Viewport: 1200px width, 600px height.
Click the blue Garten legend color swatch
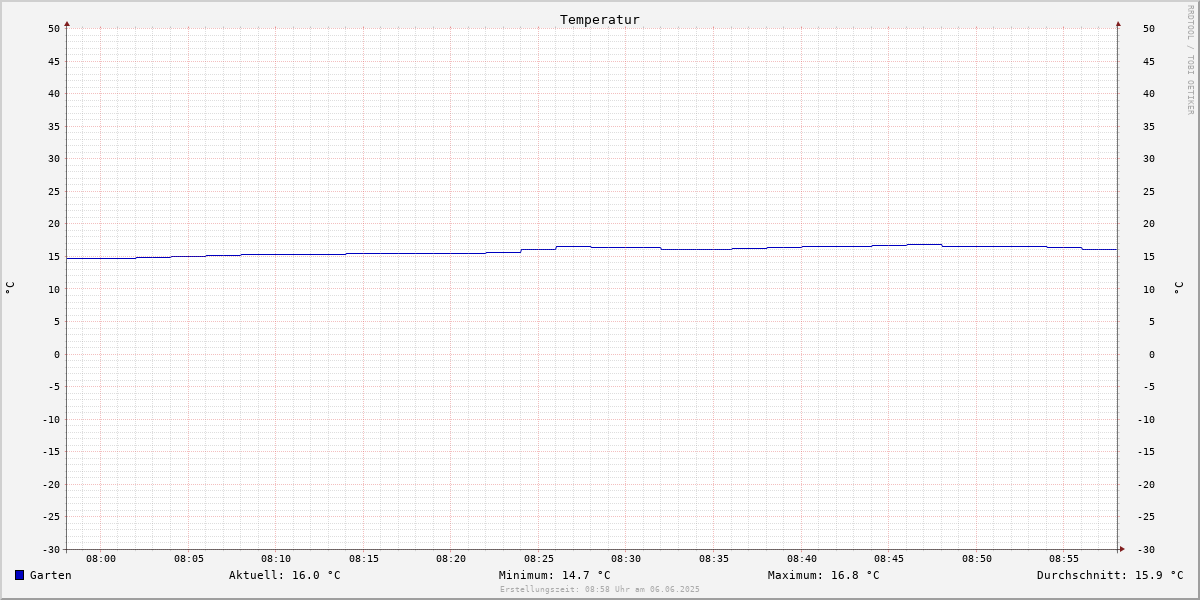19,575
